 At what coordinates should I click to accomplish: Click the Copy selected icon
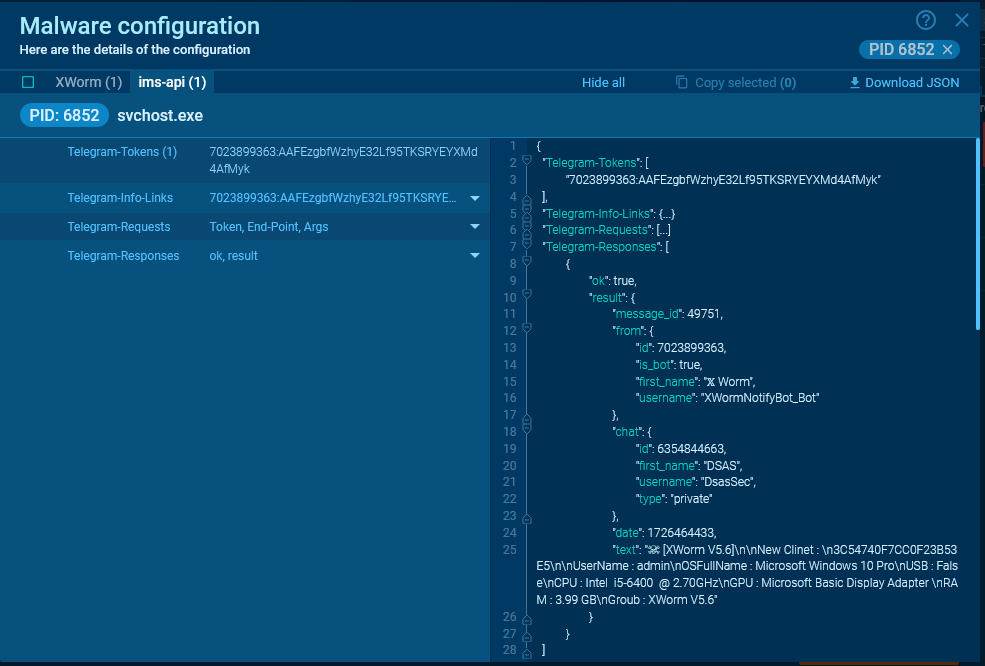pyautogui.click(x=682, y=83)
